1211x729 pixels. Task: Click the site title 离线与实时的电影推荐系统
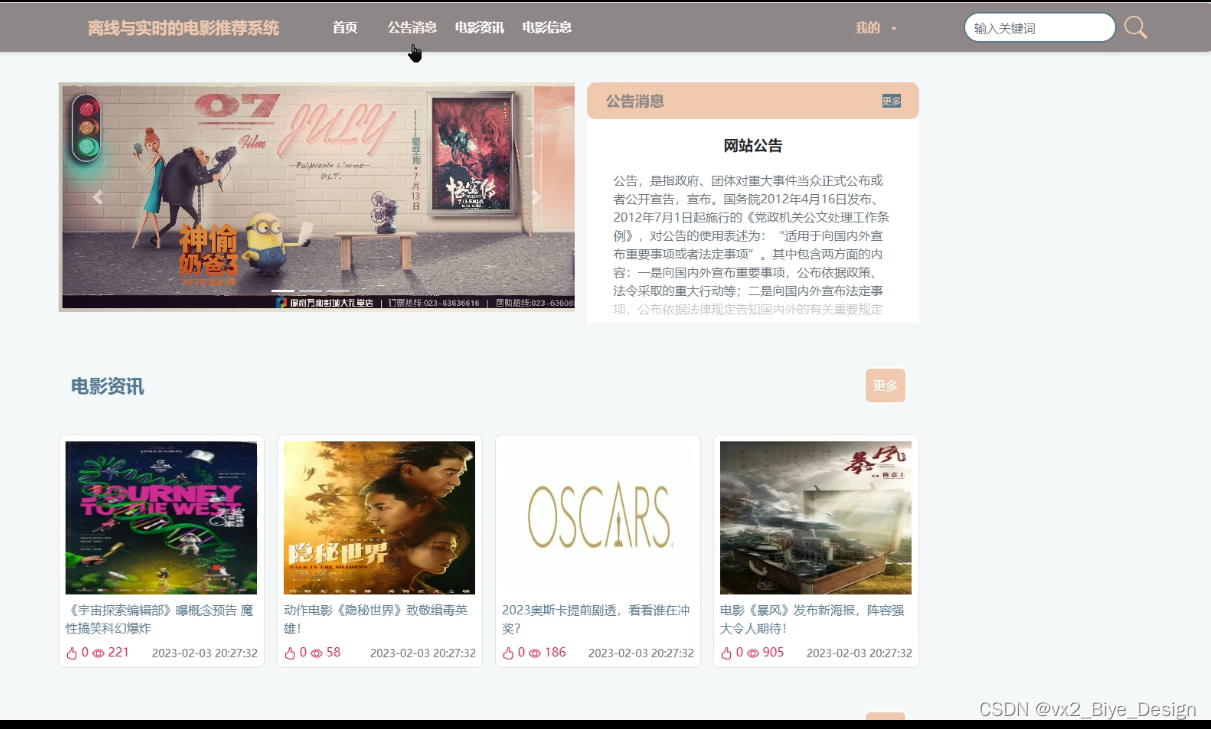(183, 28)
